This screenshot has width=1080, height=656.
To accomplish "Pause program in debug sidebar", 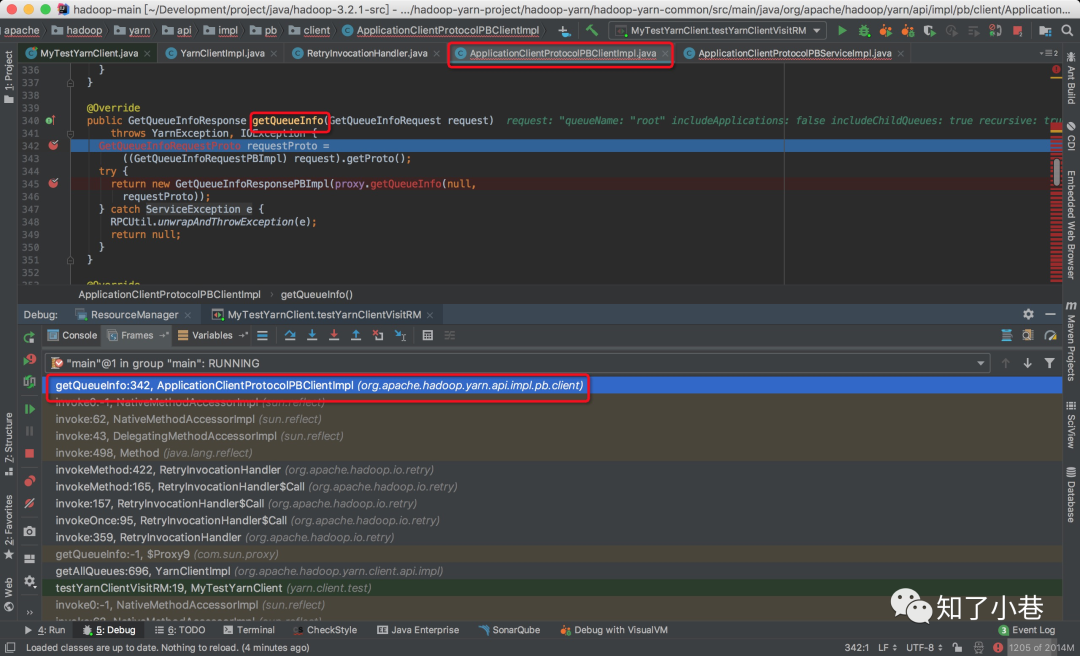I will pyautogui.click(x=29, y=431).
